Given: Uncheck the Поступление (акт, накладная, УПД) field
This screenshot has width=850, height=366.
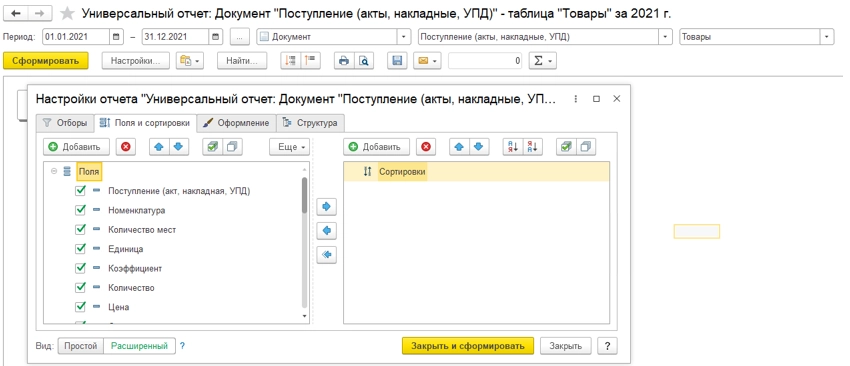Looking at the screenshot, I should (81, 191).
